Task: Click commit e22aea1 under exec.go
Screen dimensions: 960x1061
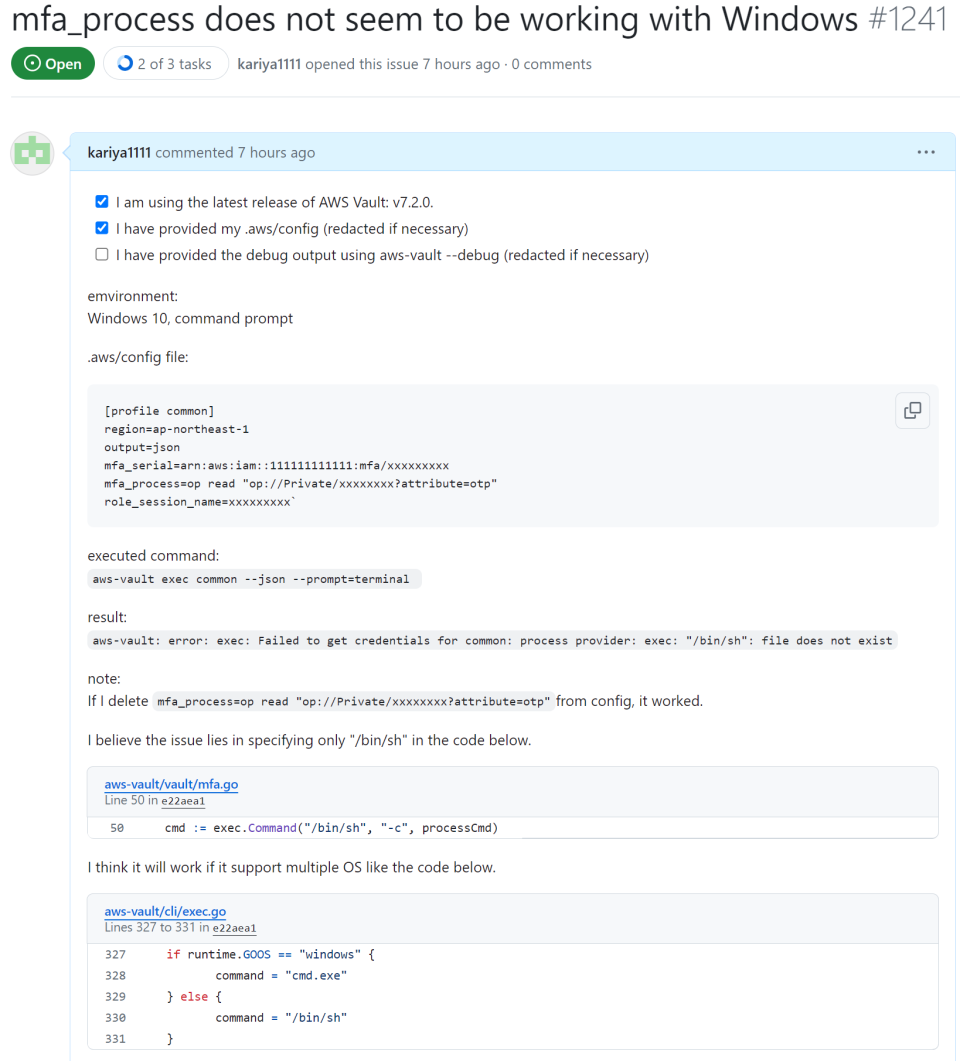Action: 234,928
